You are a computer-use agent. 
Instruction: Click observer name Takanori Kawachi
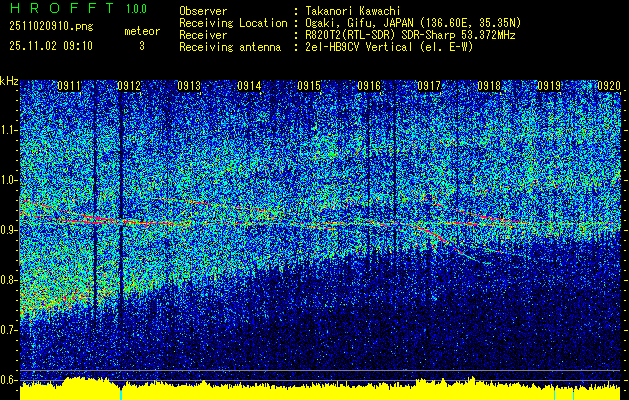click(x=353, y=11)
